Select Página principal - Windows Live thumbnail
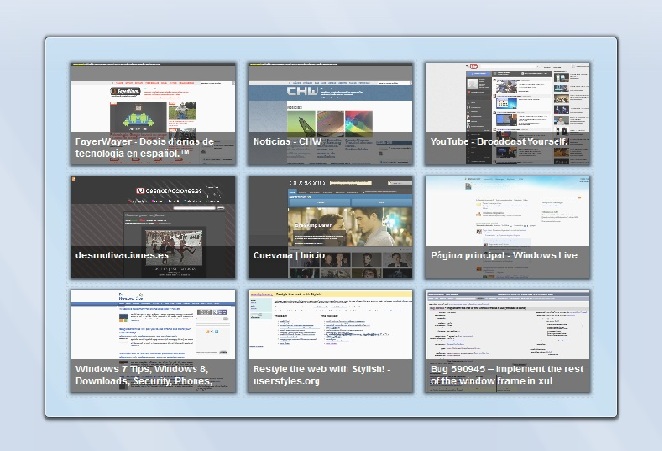This screenshot has height=451, width=662. click(507, 227)
